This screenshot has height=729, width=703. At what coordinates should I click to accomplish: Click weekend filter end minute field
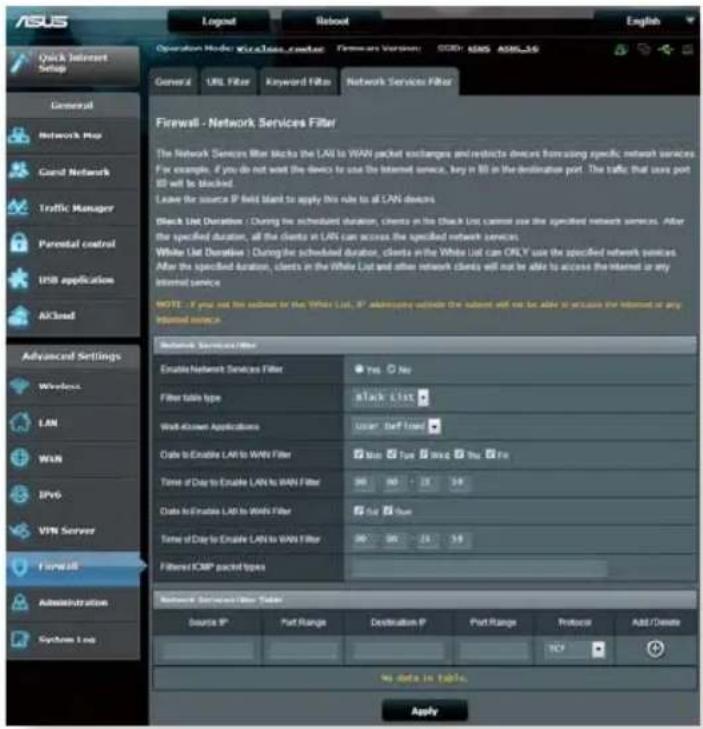[x=458, y=539]
